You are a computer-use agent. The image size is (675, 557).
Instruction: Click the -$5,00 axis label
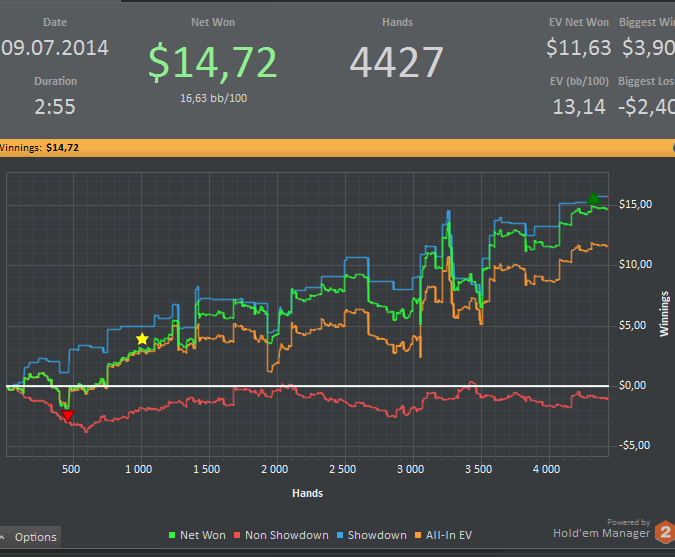coord(635,446)
